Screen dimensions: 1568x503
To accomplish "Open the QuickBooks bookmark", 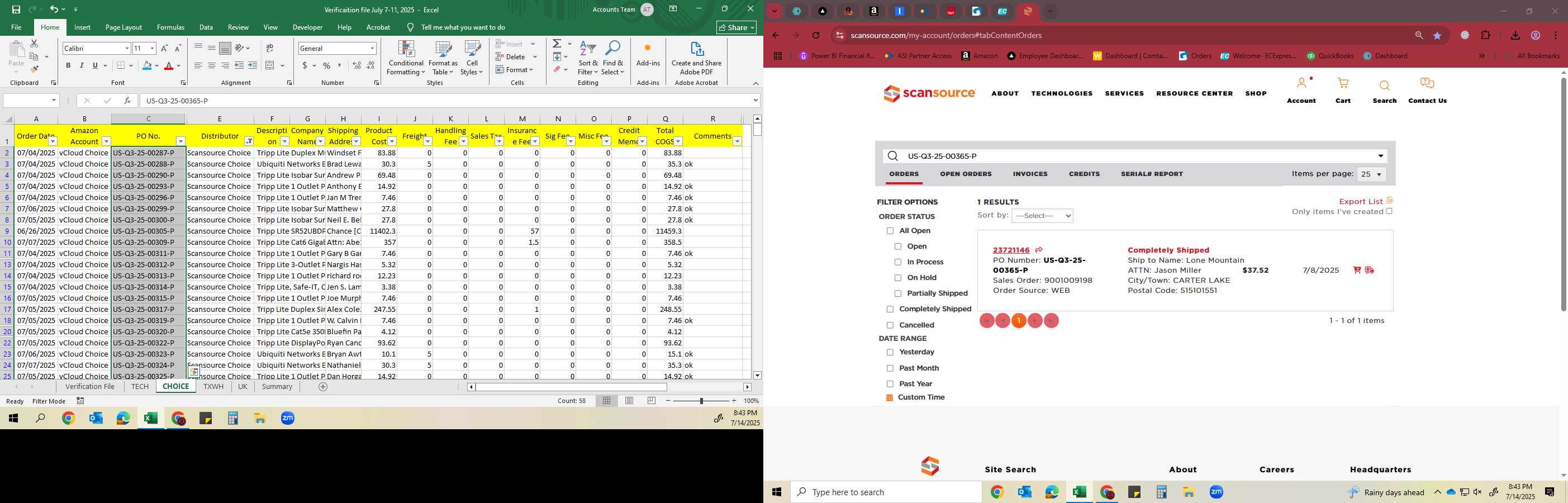I will (x=1330, y=56).
